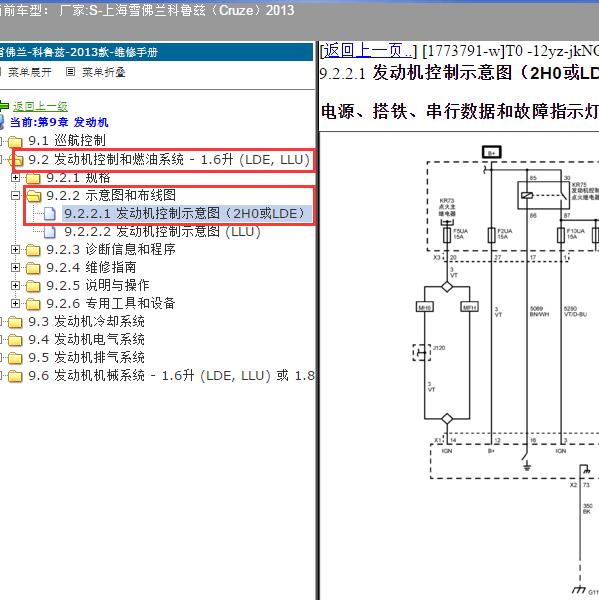Click the 电源、搭铁、串行数据 subtitle text
This screenshot has height=600, width=599.
pyautogui.click(x=459, y=111)
